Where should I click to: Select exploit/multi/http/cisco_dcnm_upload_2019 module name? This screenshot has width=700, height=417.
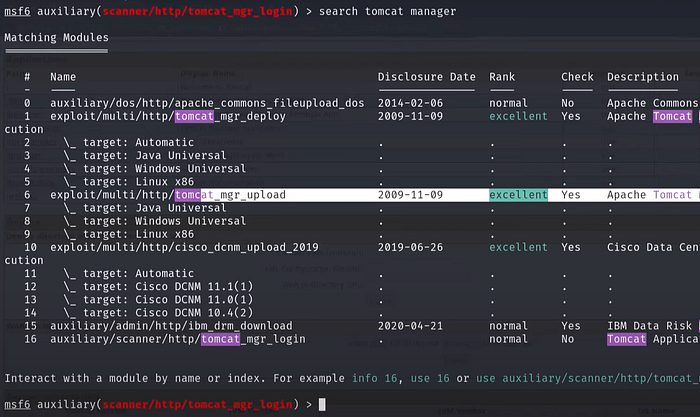184,247
